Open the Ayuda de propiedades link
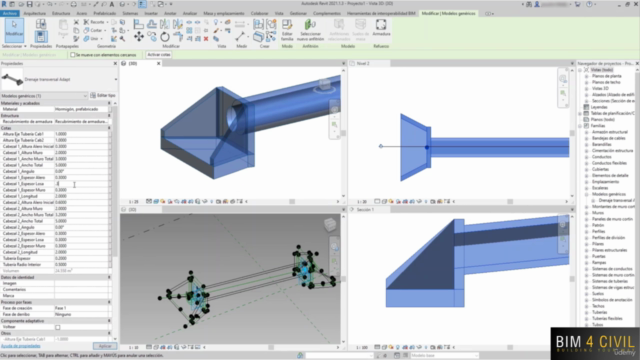Screen dimensions: 640x360 [x=20, y=346]
